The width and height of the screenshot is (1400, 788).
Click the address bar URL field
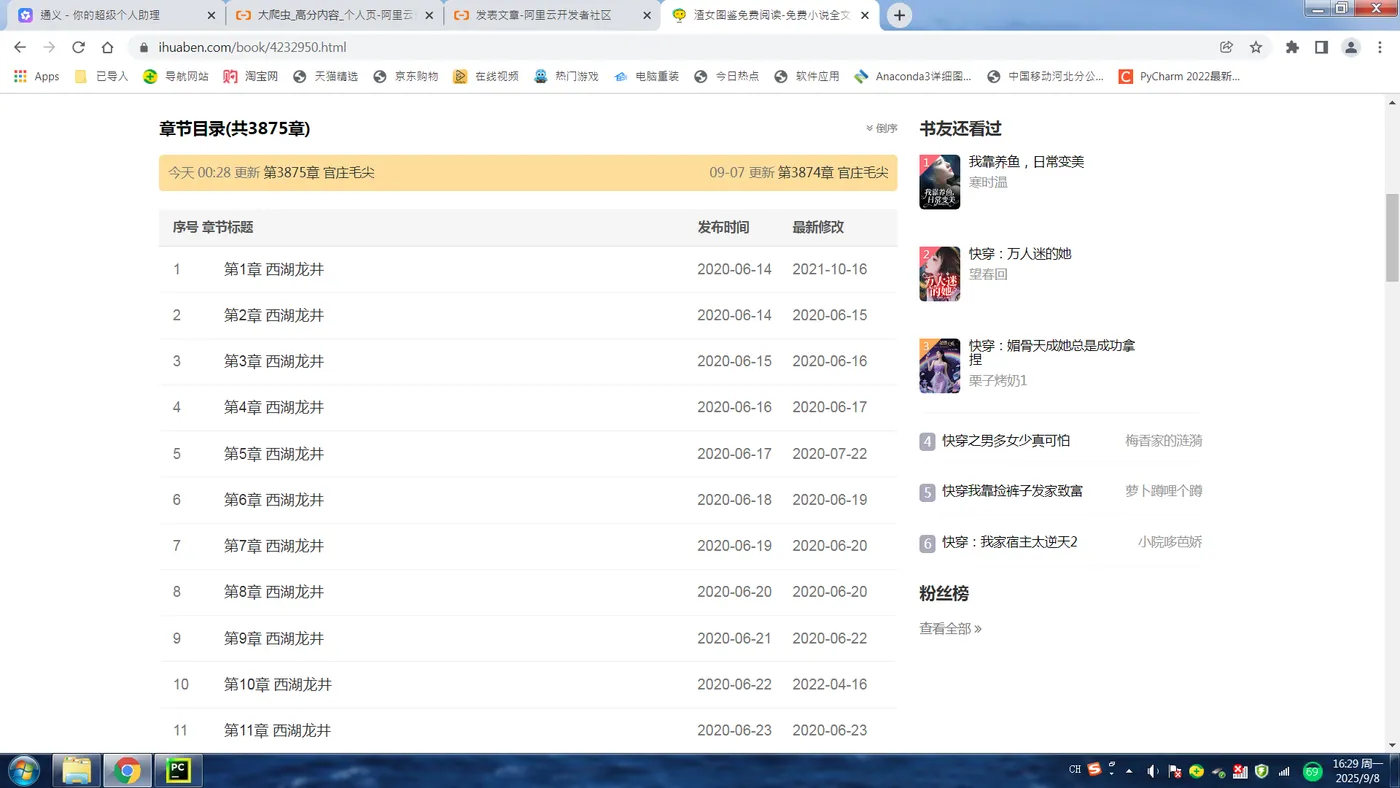point(670,47)
